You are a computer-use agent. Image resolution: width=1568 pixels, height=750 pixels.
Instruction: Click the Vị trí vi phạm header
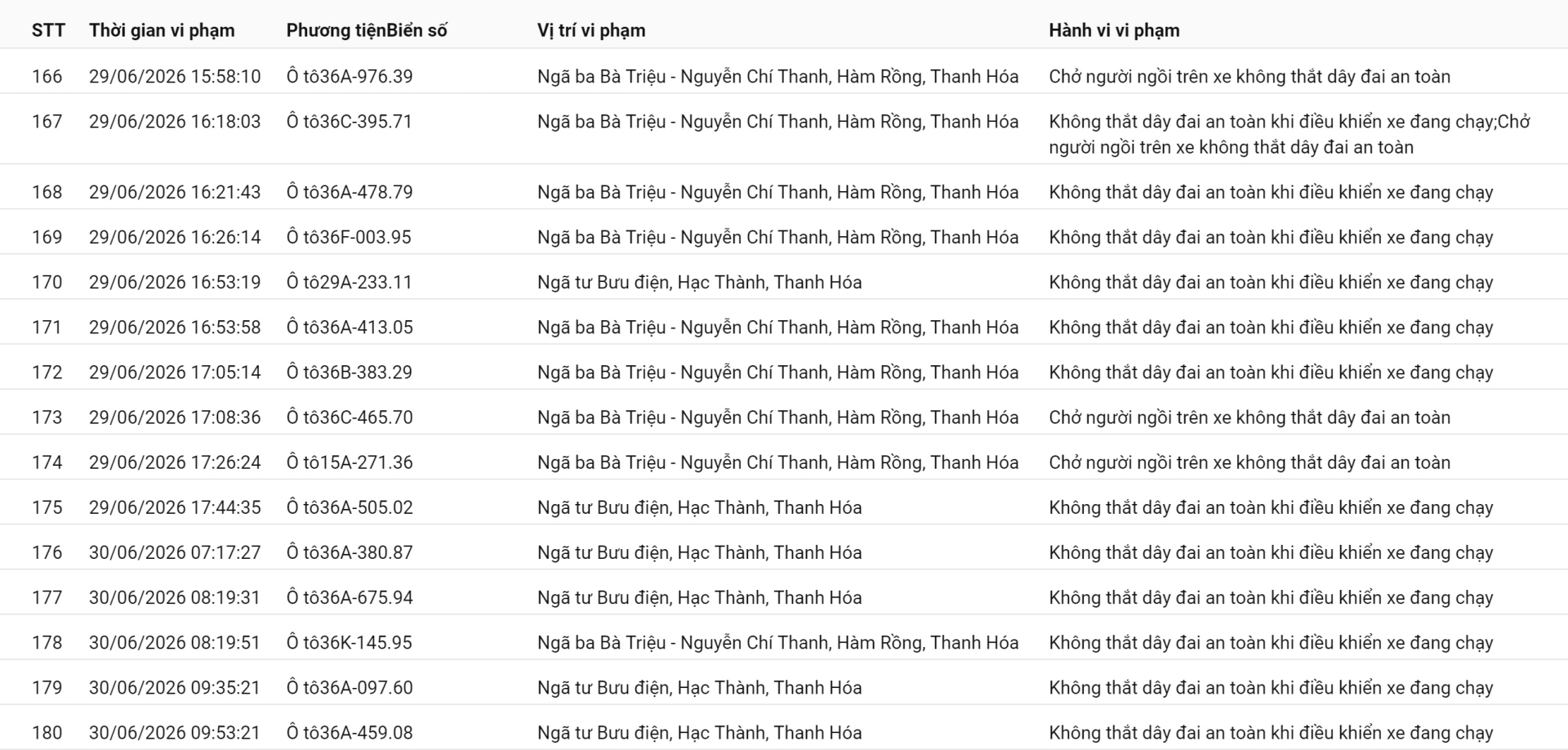[591, 30]
